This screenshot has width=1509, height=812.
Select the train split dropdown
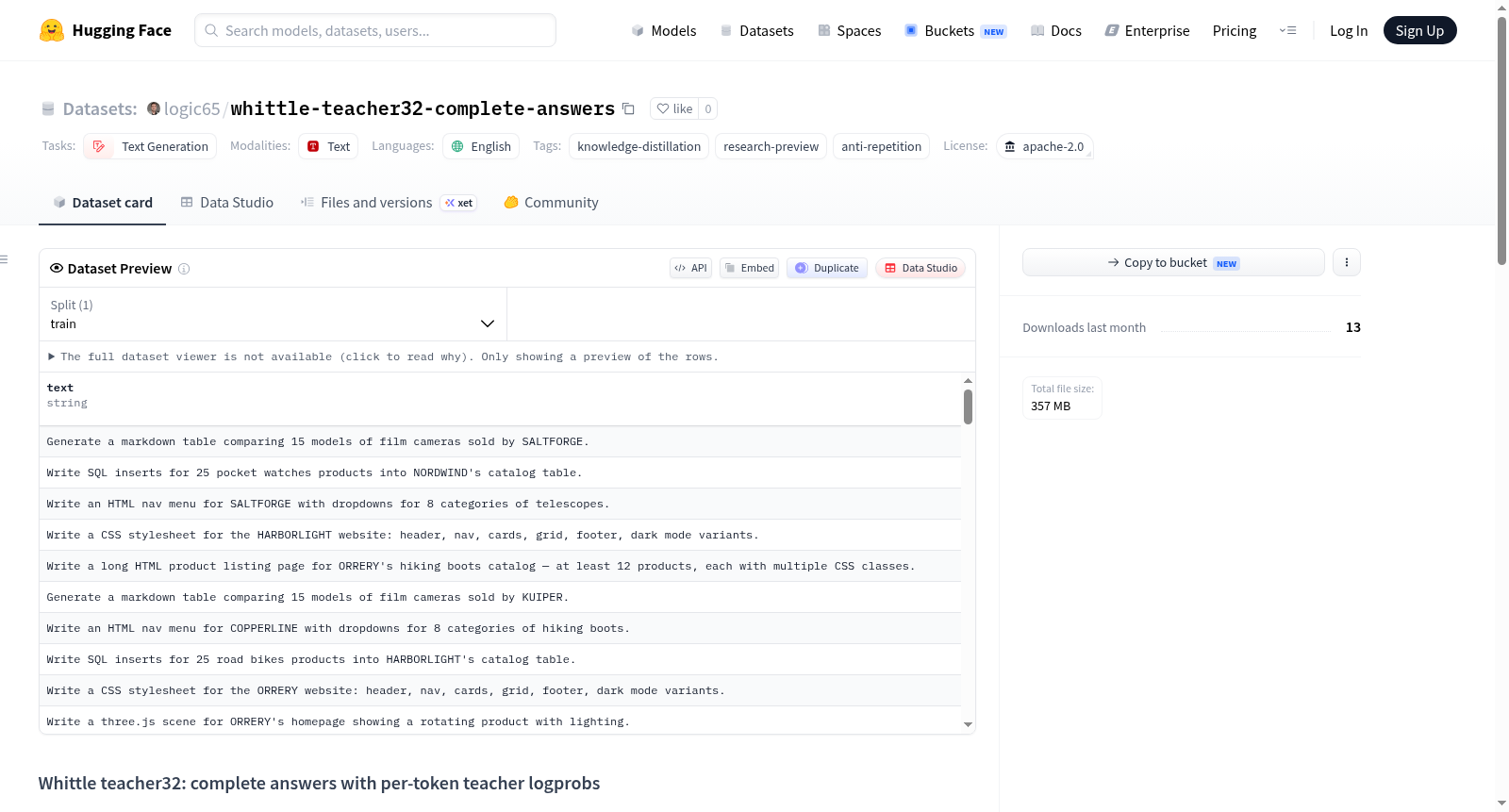click(273, 314)
